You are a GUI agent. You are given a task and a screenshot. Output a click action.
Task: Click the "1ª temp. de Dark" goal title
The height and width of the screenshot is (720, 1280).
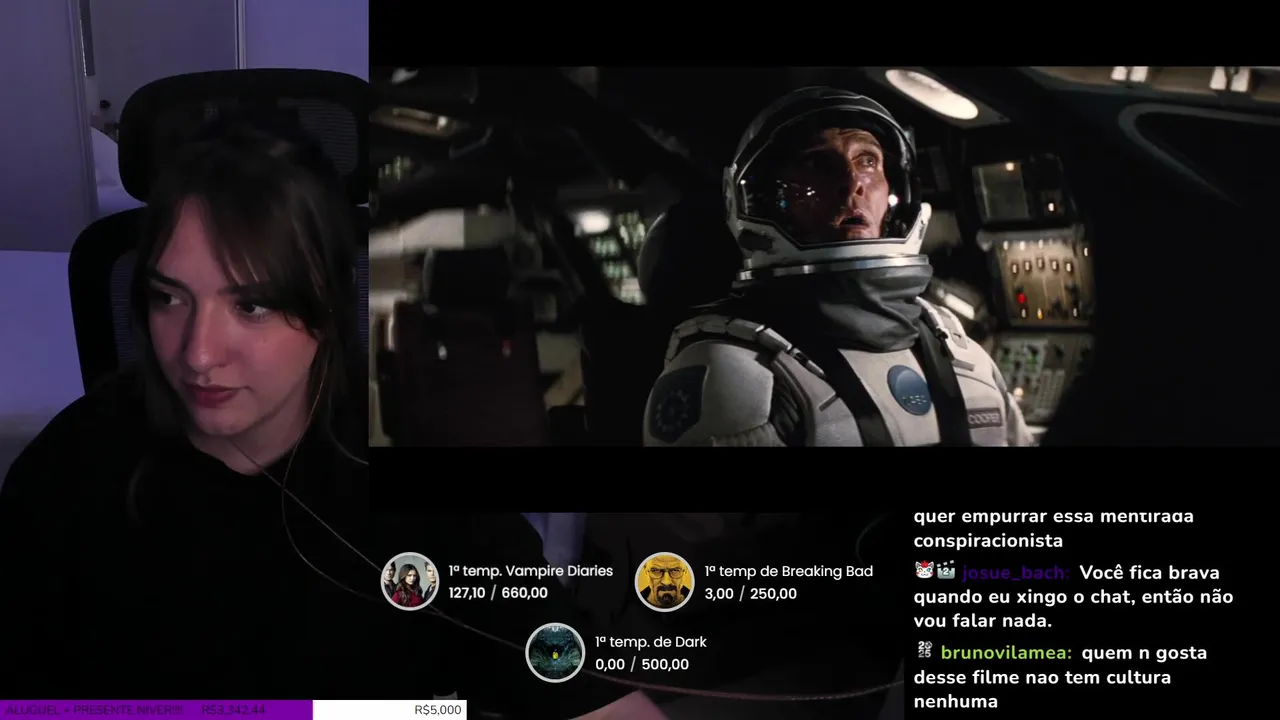651,642
